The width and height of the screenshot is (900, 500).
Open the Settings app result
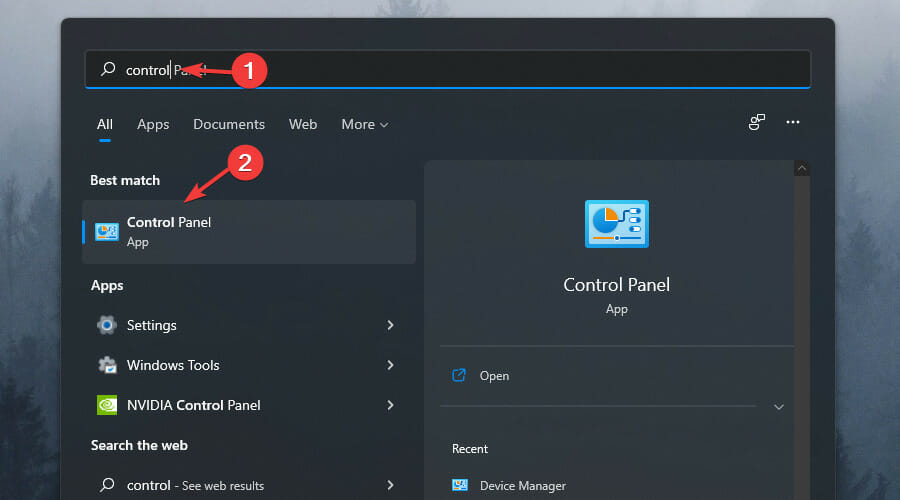(x=249, y=325)
